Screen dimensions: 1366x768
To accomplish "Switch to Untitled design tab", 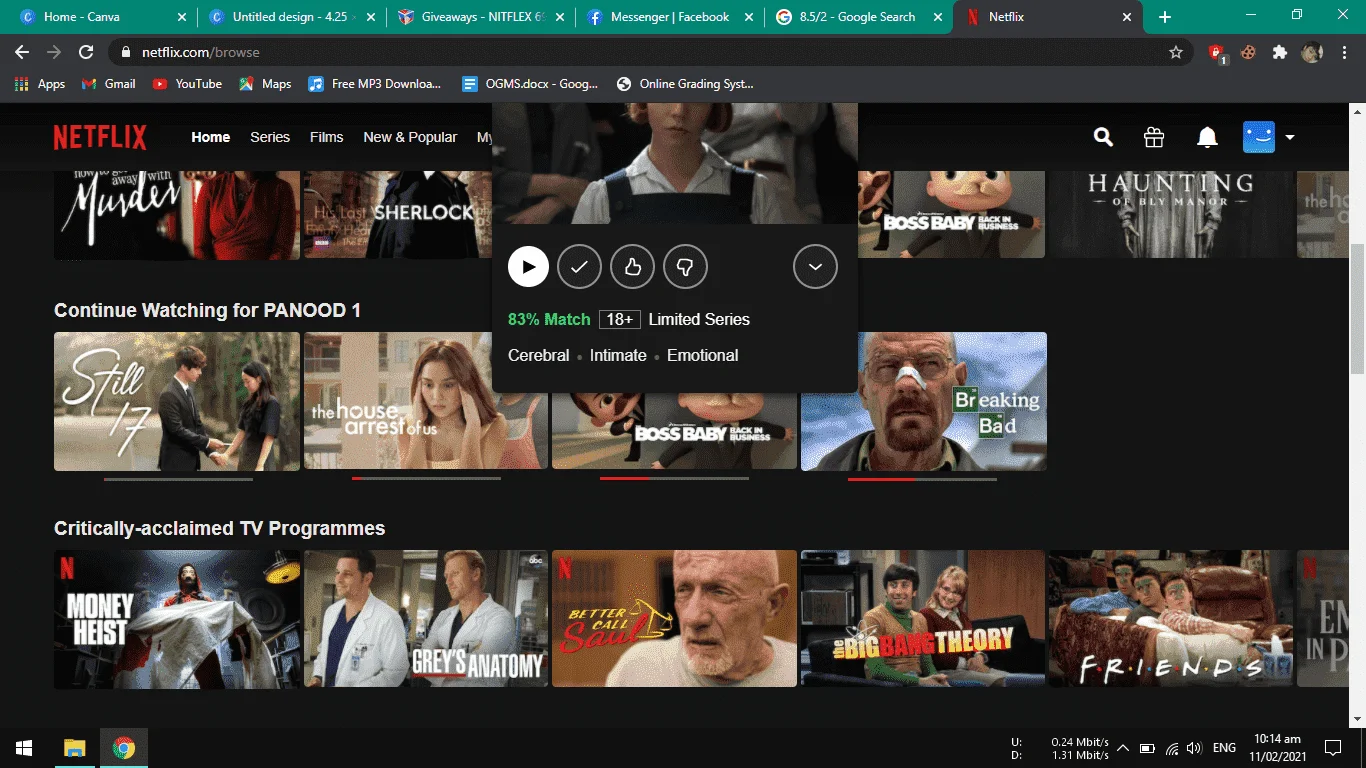I will point(290,17).
